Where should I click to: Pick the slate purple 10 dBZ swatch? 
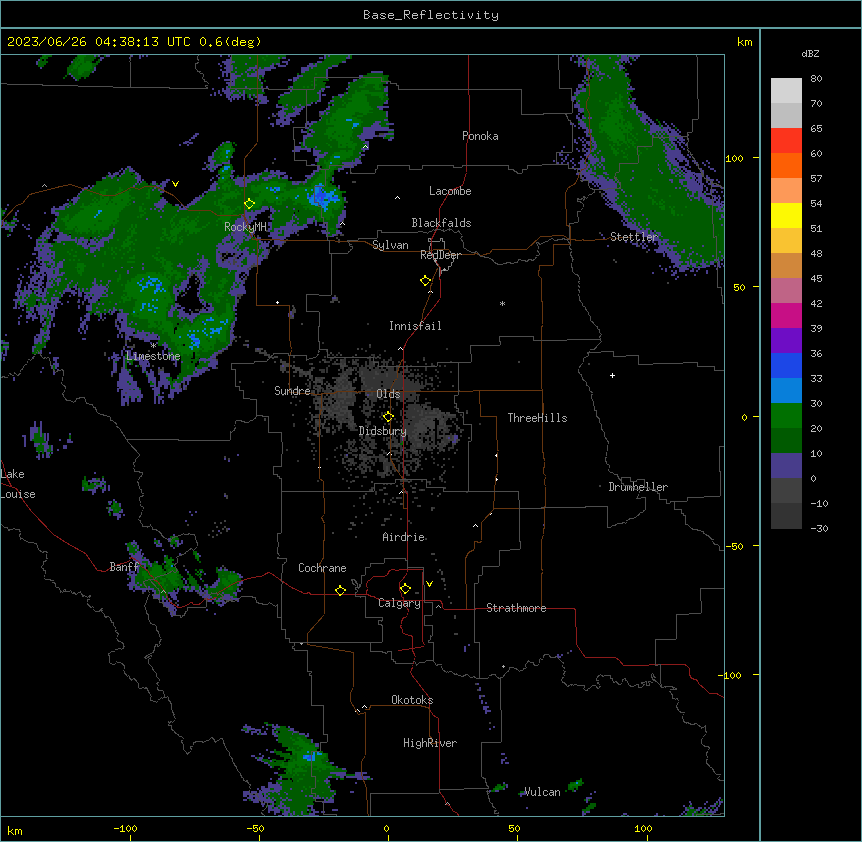786,466
